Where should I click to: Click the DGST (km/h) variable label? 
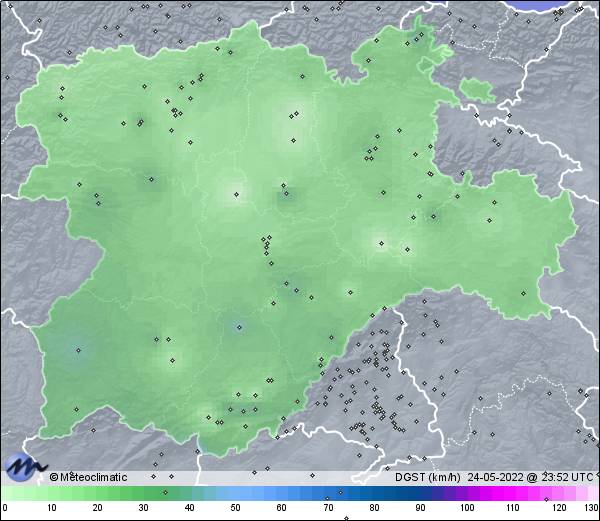pos(428,477)
